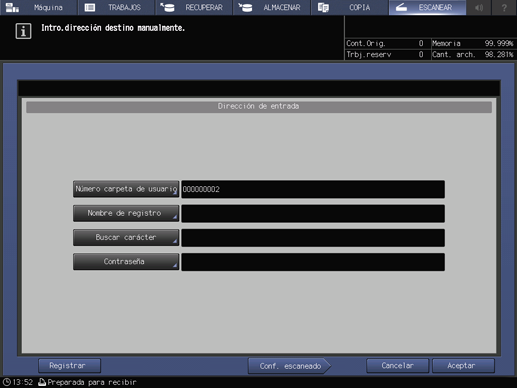Click the user folder number field 000000002
517x388 pixels.
click(x=313, y=189)
